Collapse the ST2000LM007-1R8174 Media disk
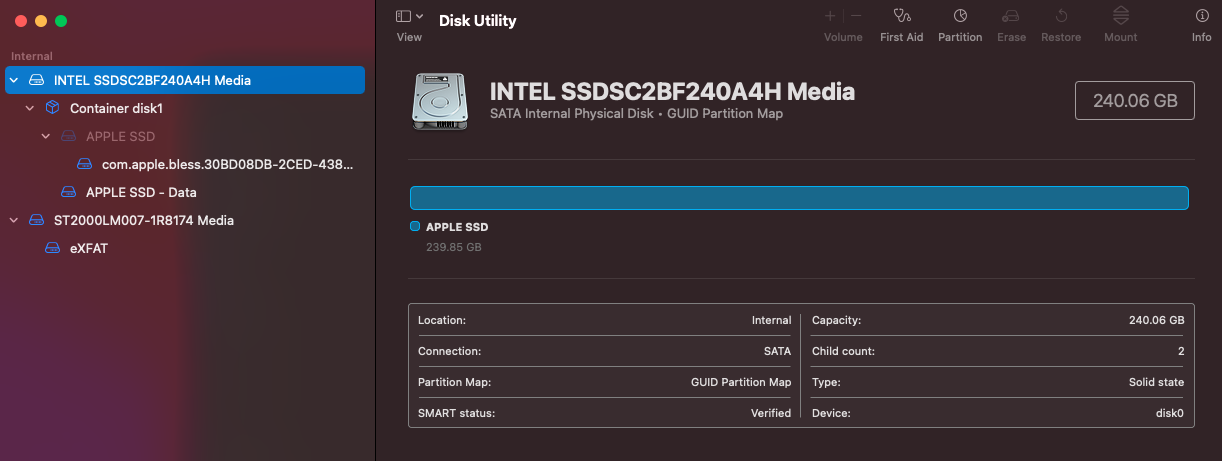Viewport: 1222px width, 461px height. 14,220
